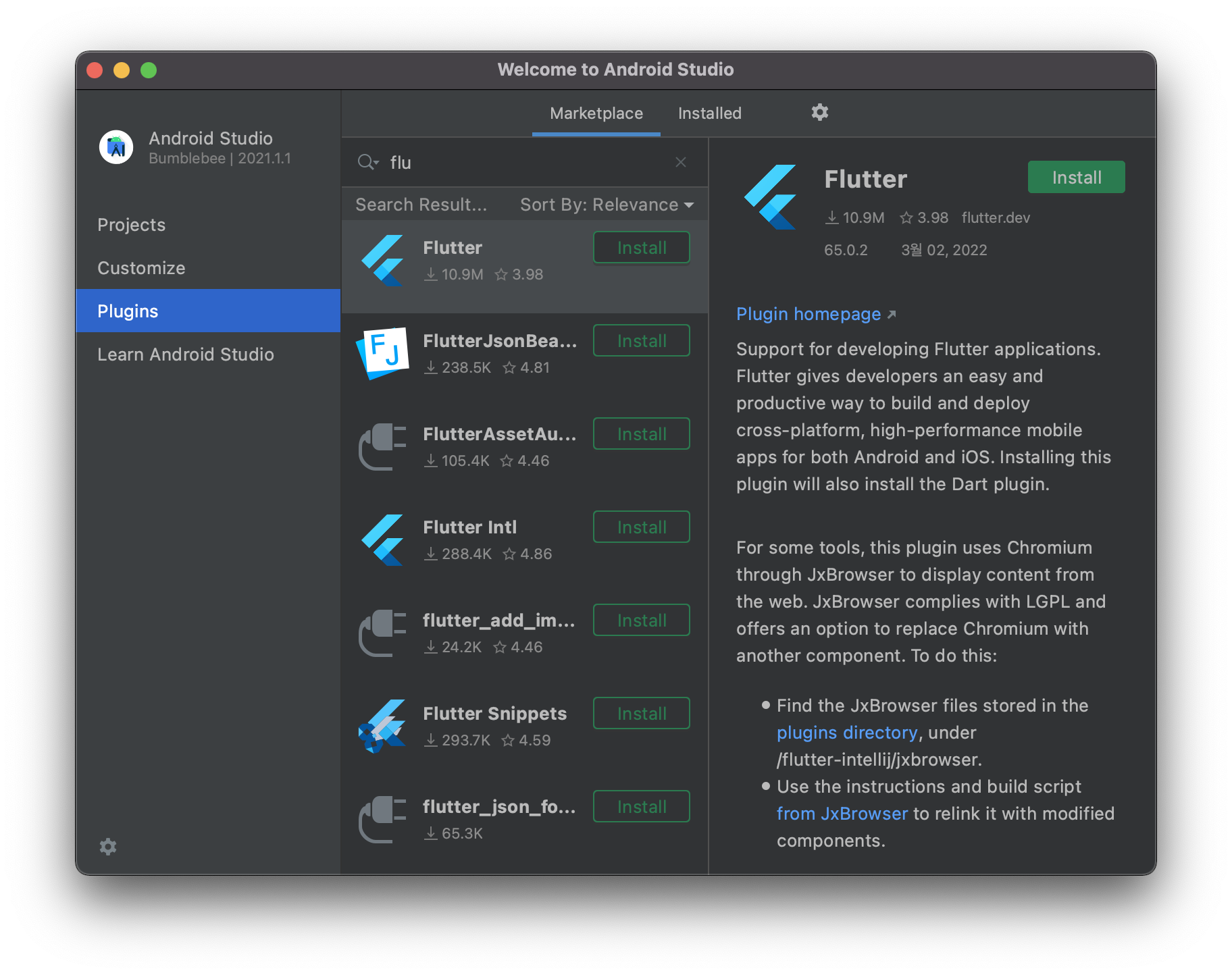Install the flutter_json_fo plugin
The image size is (1232, 975).
pyautogui.click(x=642, y=807)
